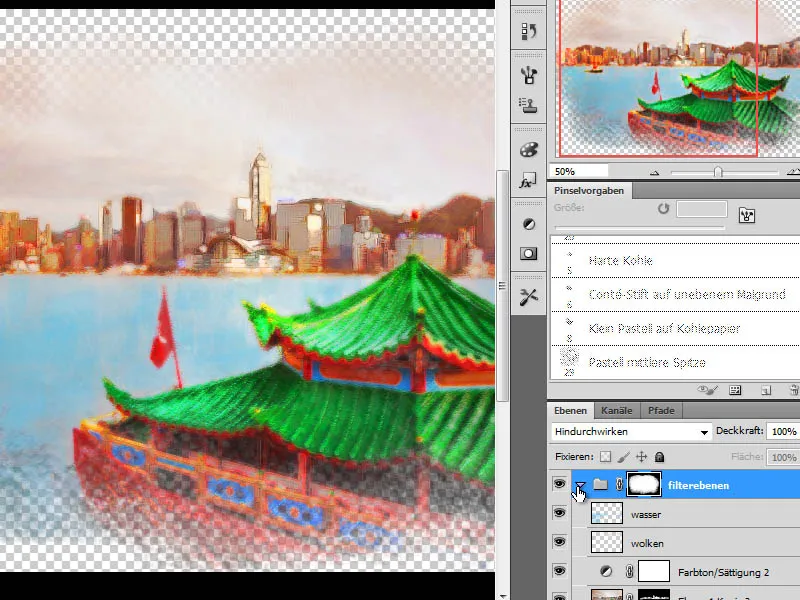Click the Navigator preview thumbnail
800x600 pixels.
(680, 78)
